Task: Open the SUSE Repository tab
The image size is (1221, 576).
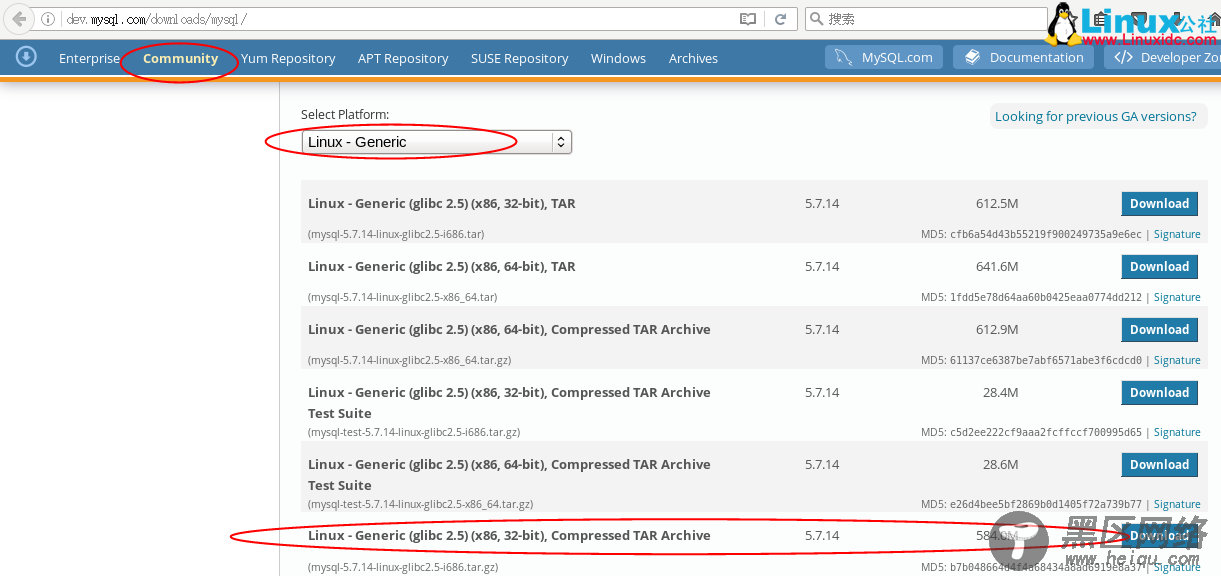Action: pos(519,58)
